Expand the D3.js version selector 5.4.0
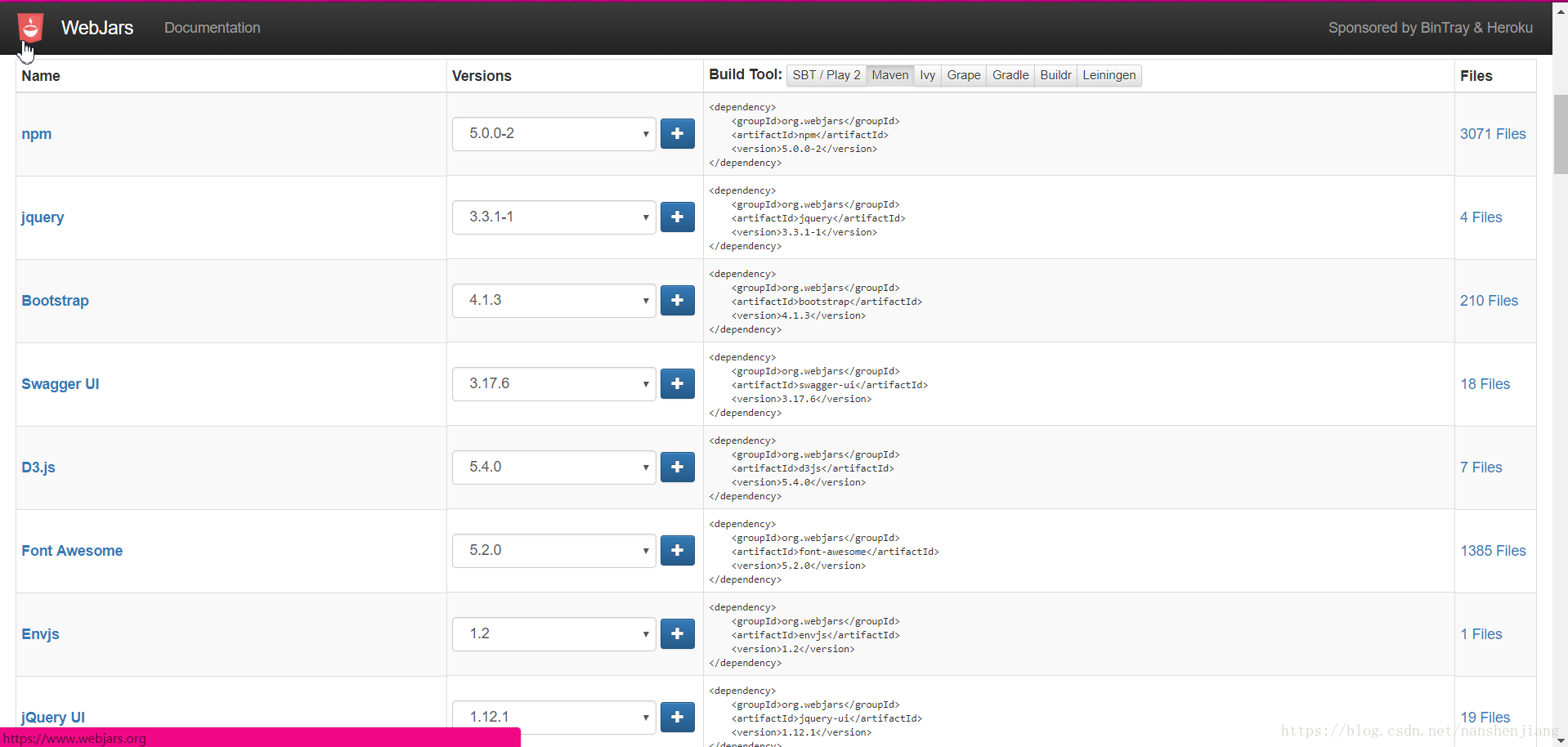 click(x=554, y=467)
